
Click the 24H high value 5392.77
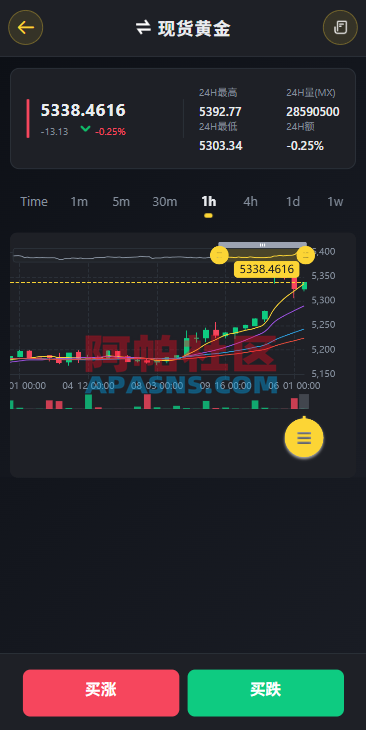pyautogui.click(x=220, y=112)
